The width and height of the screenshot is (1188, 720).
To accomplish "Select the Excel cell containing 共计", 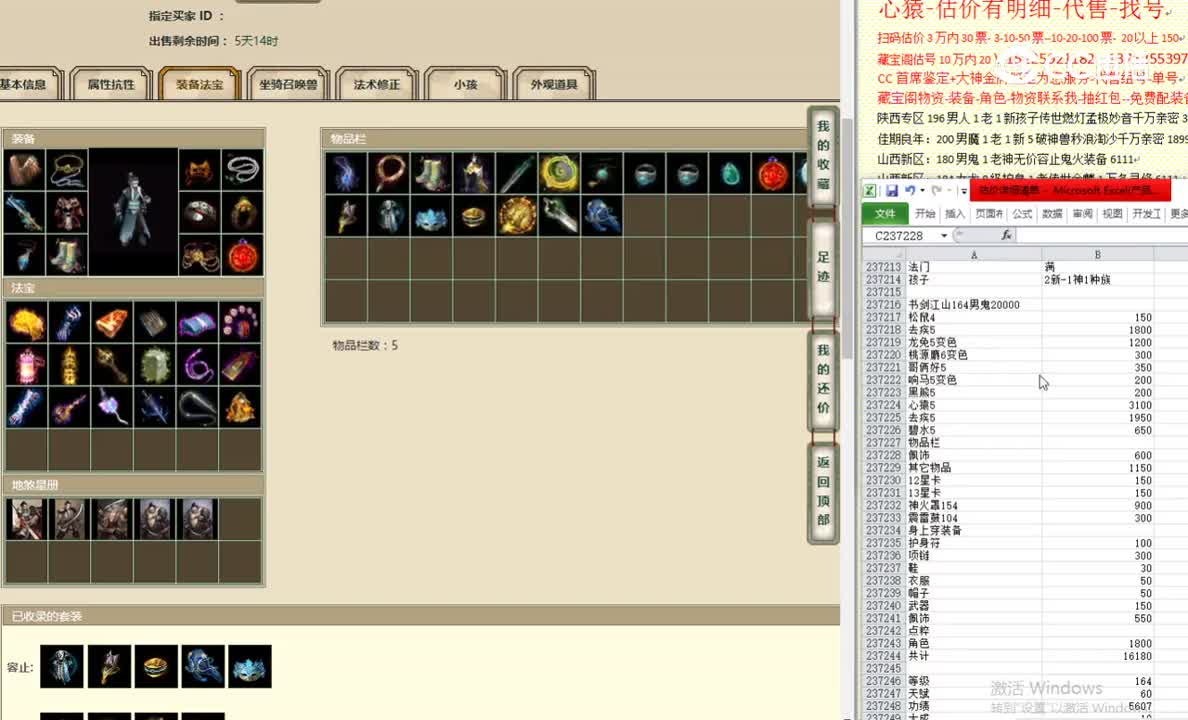I will (x=973, y=656).
